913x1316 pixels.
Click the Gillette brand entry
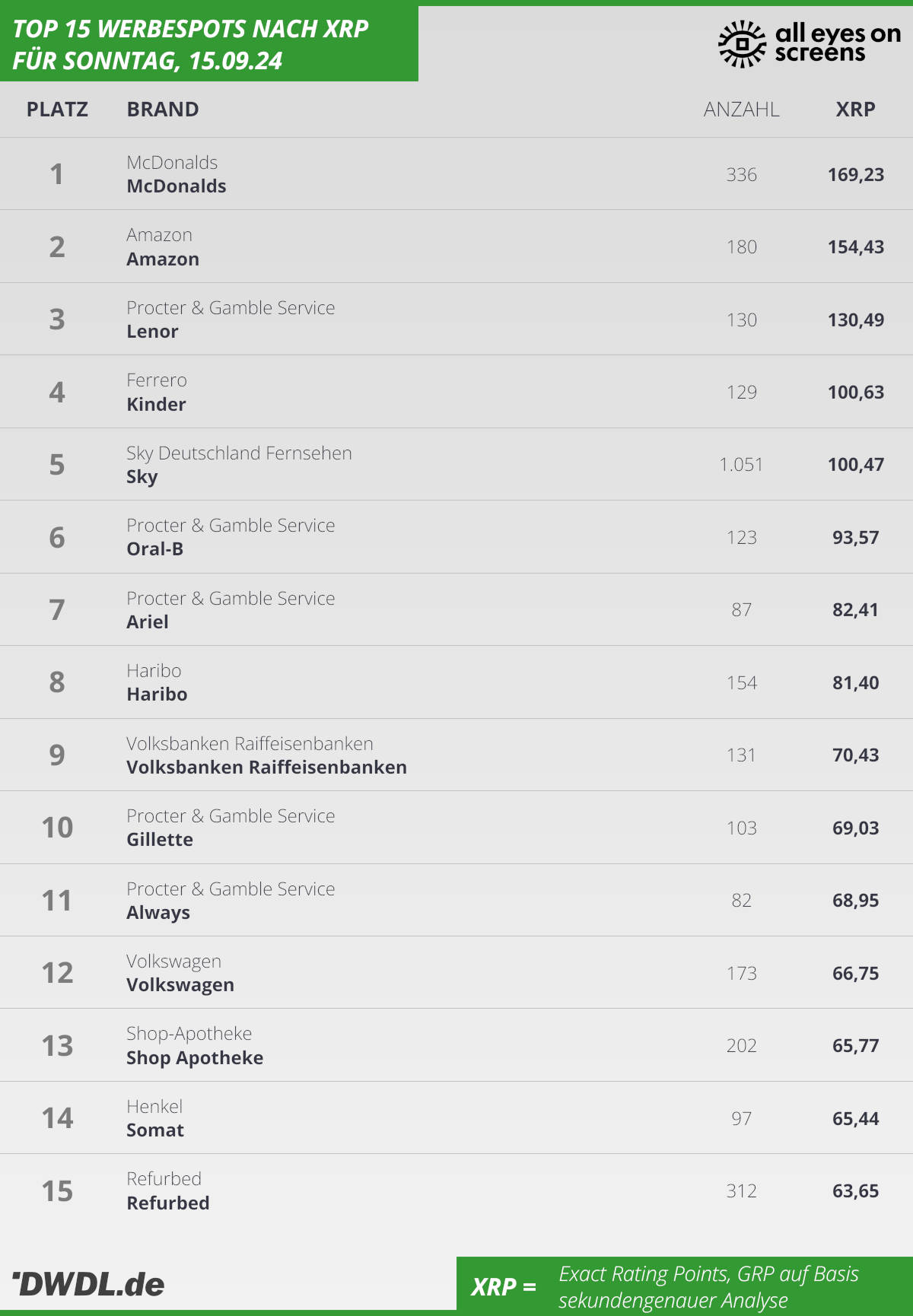coord(160,840)
